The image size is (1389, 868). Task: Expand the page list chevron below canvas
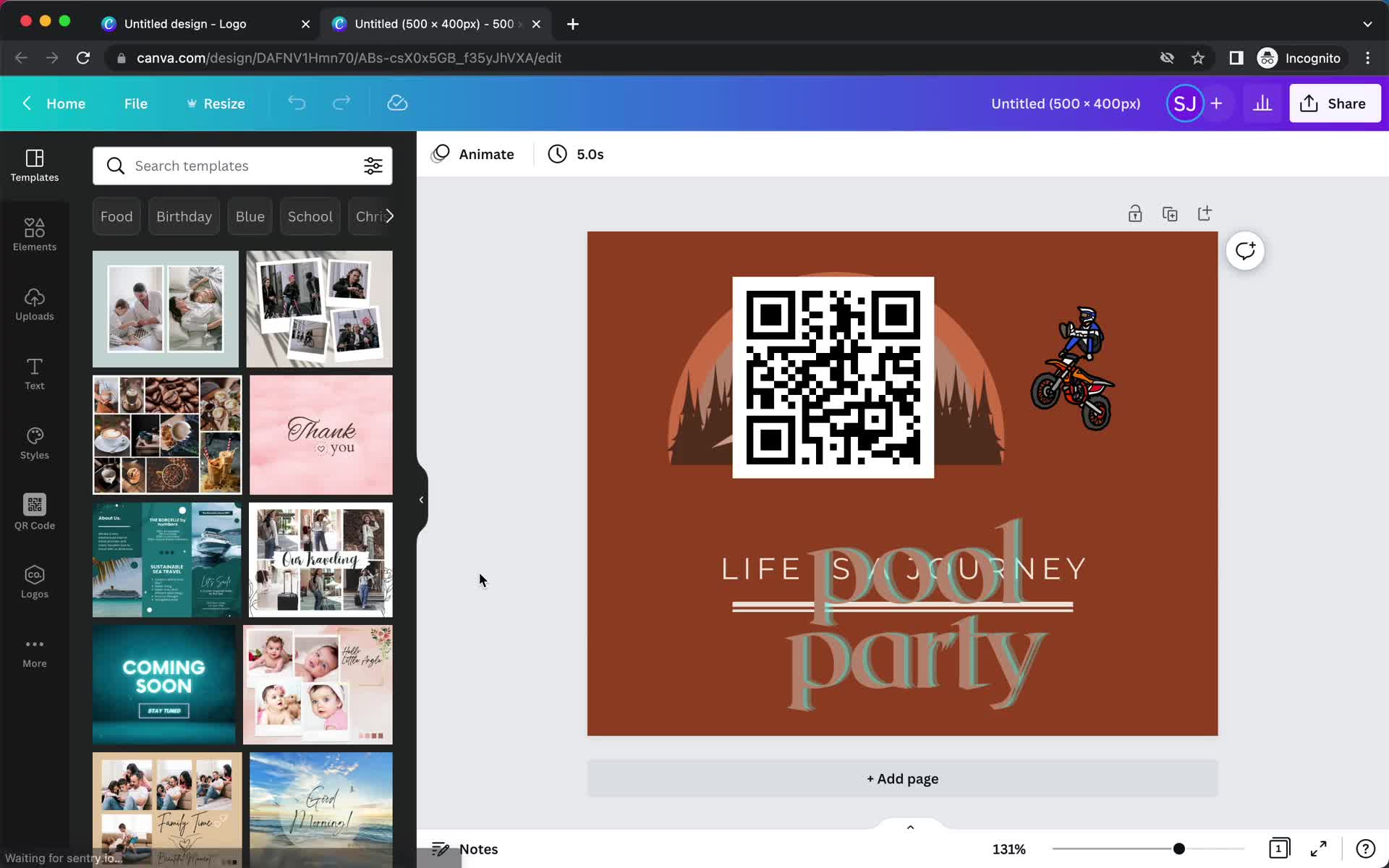910,827
